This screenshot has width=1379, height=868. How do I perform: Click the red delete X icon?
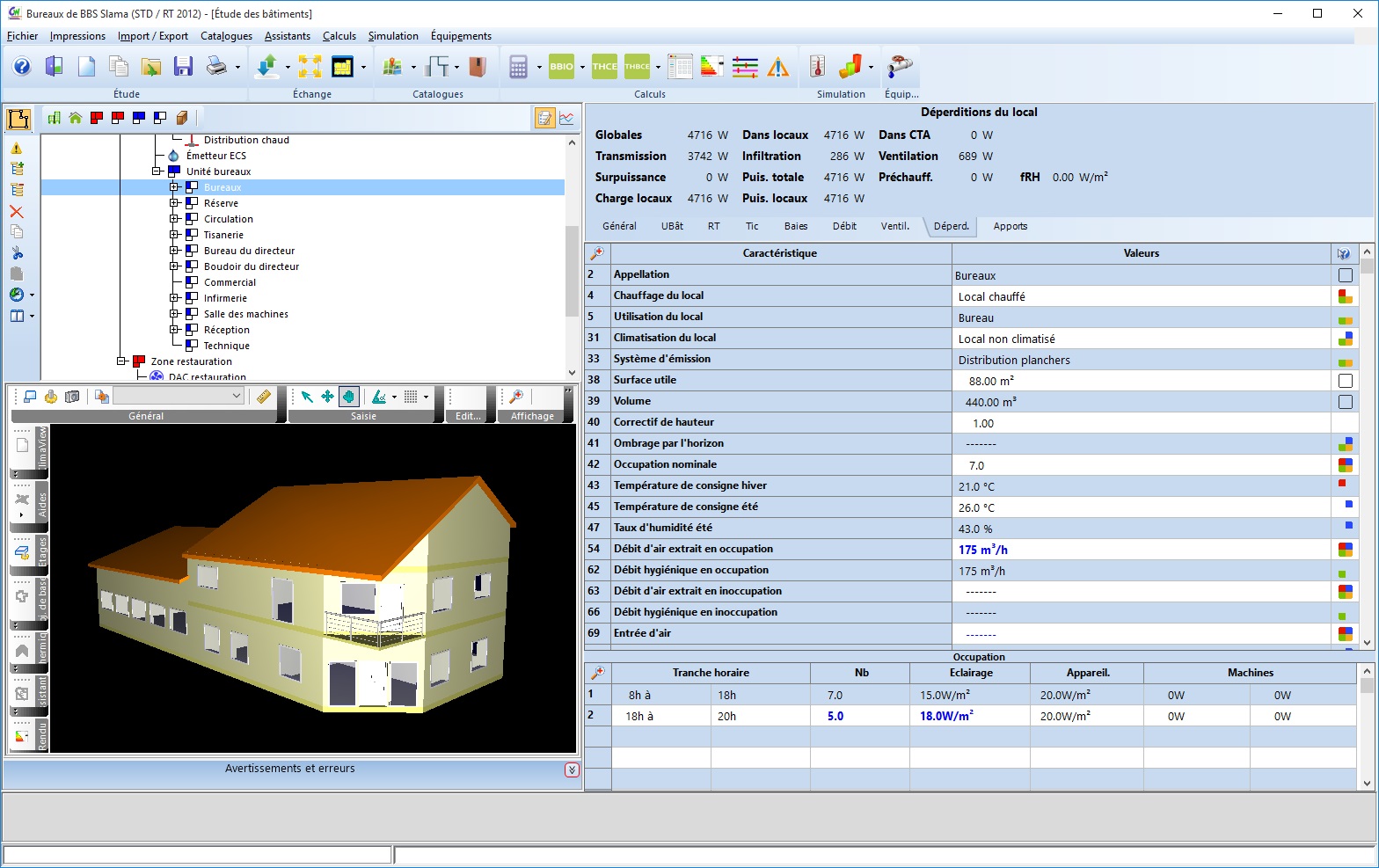coord(17,212)
